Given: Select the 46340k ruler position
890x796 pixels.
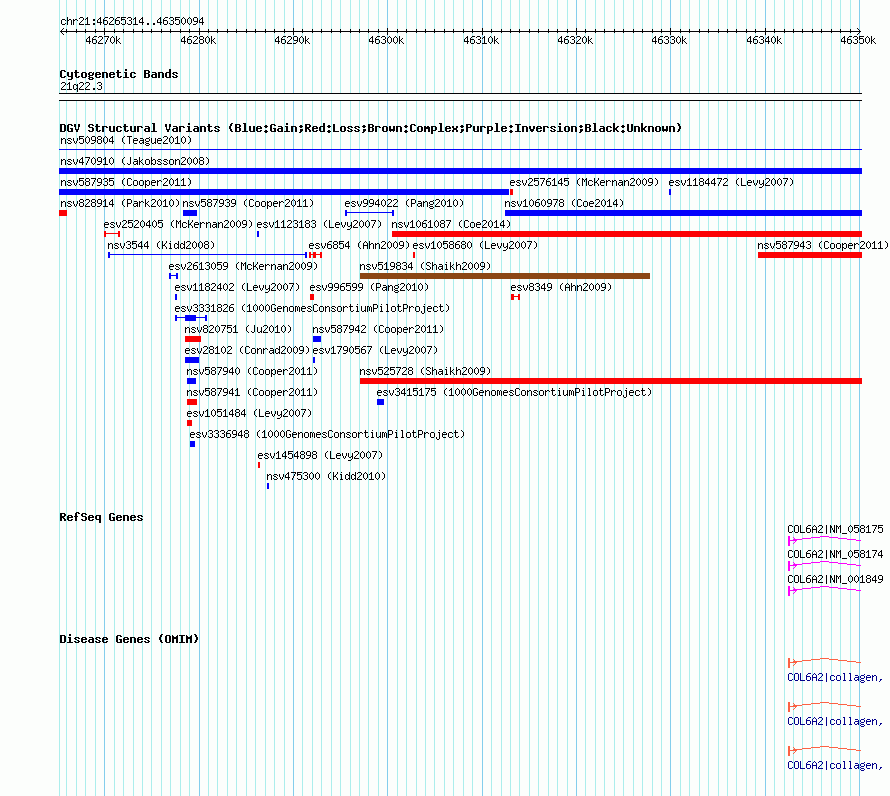Looking at the screenshot, I should (x=764, y=40).
